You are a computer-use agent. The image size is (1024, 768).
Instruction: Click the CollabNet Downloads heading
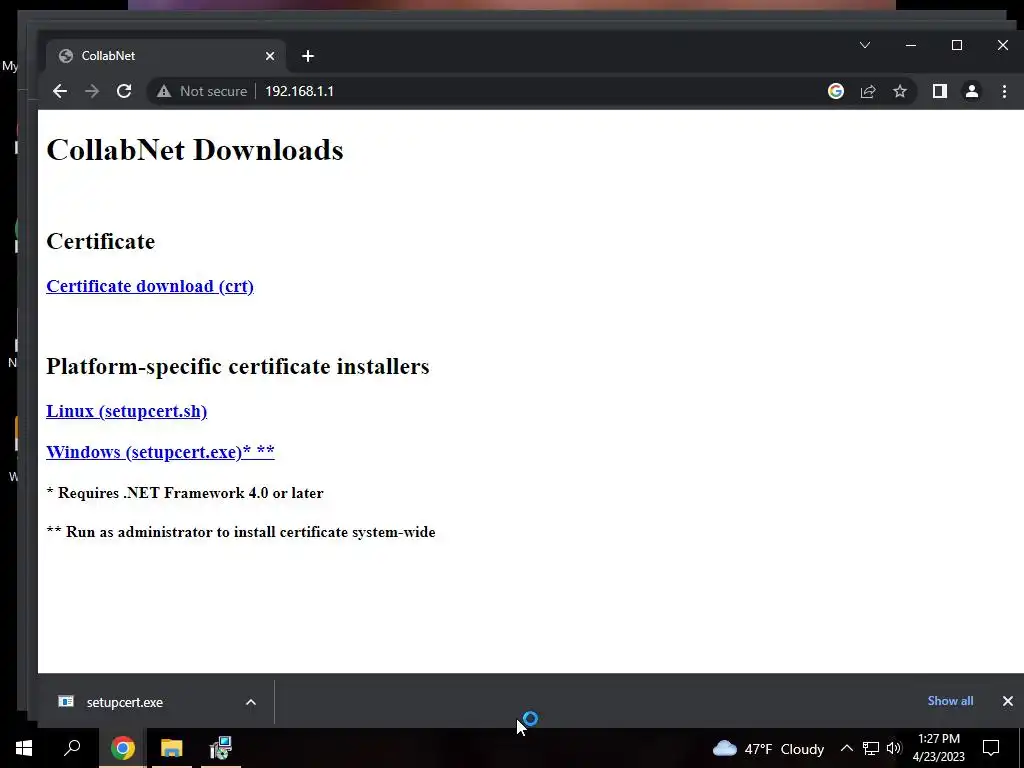(195, 150)
